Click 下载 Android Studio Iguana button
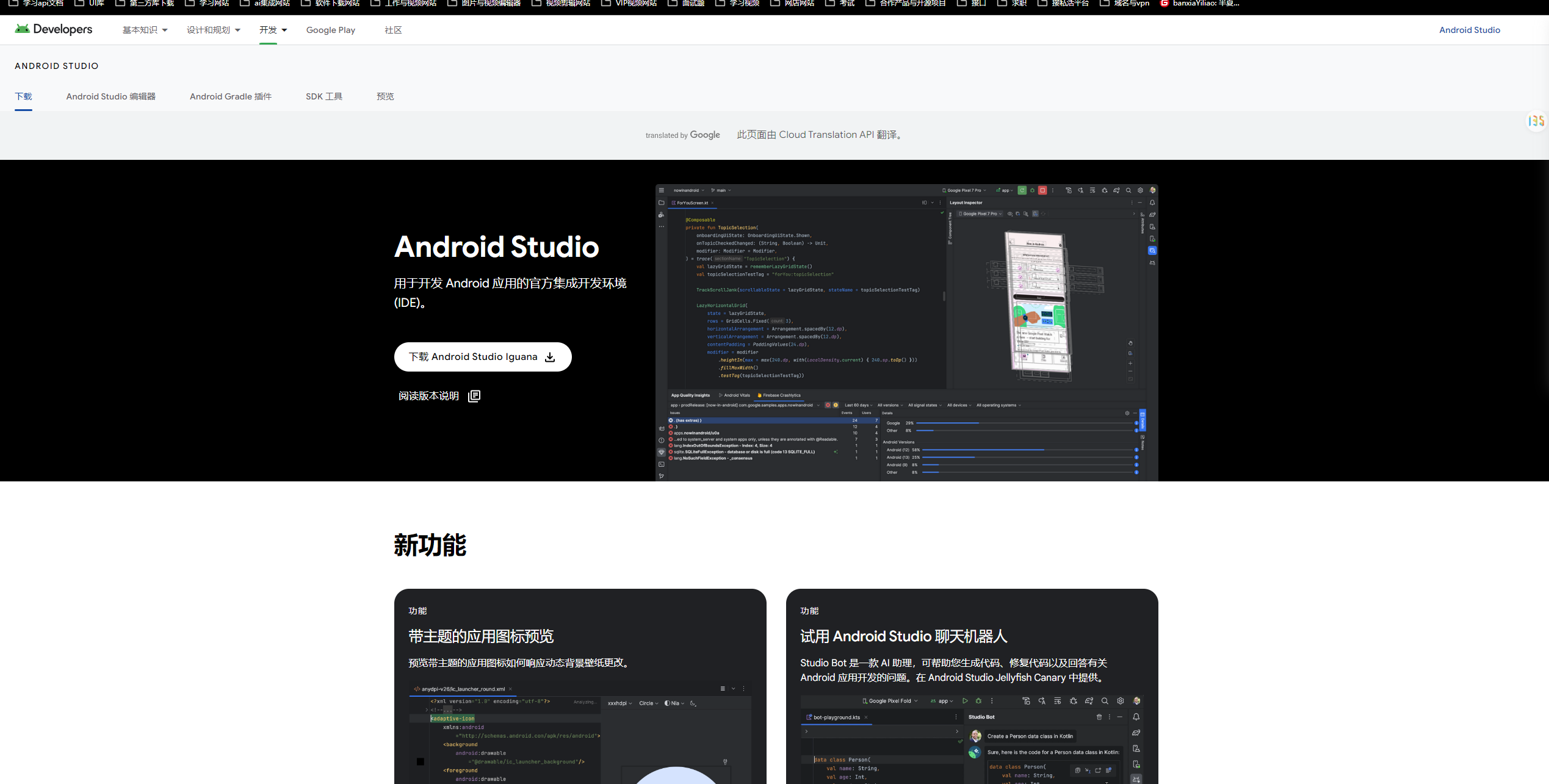The image size is (1549, 784). 482,356
